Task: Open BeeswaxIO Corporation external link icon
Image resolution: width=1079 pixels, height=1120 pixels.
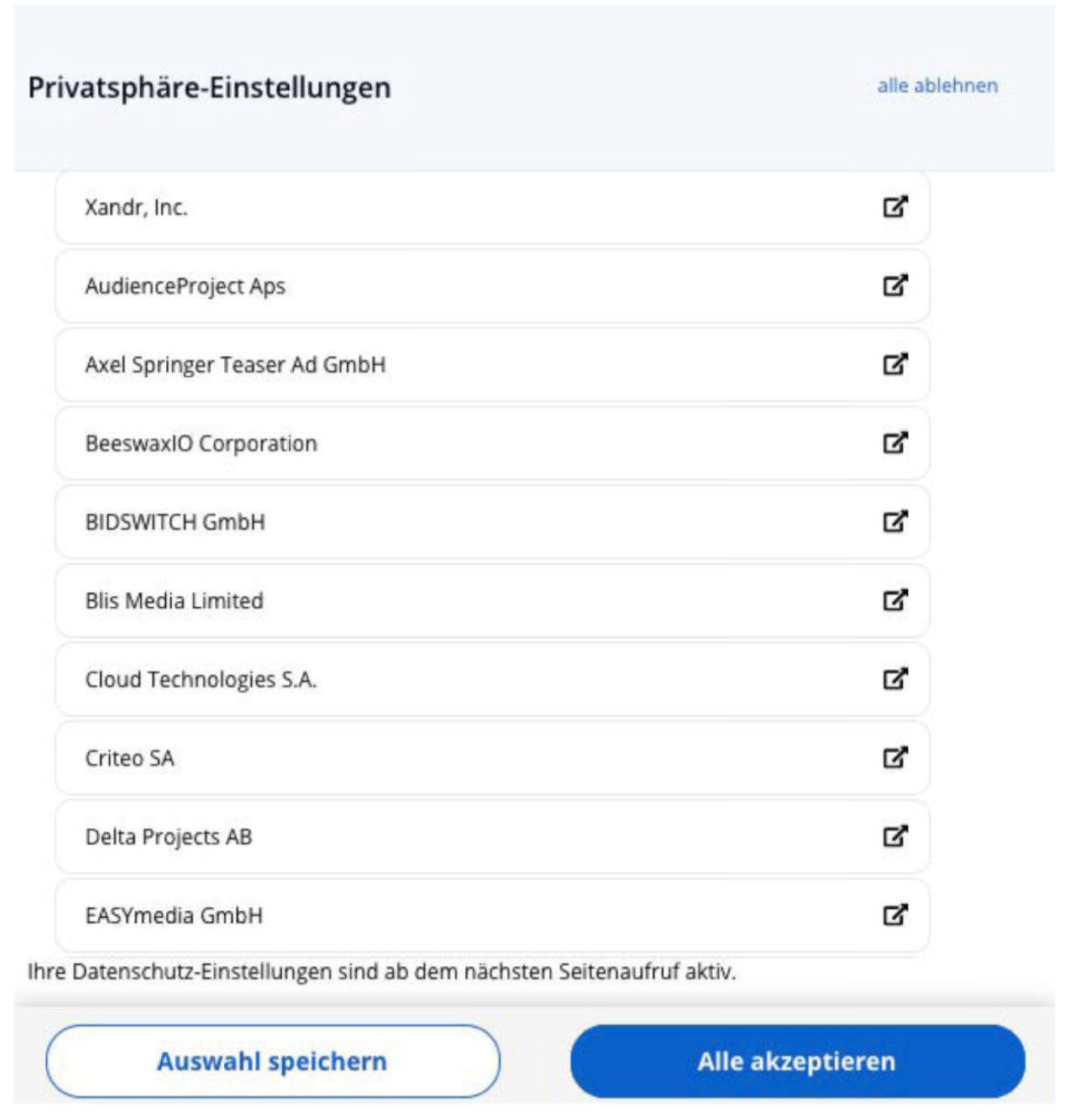Action: coord(895,442)
